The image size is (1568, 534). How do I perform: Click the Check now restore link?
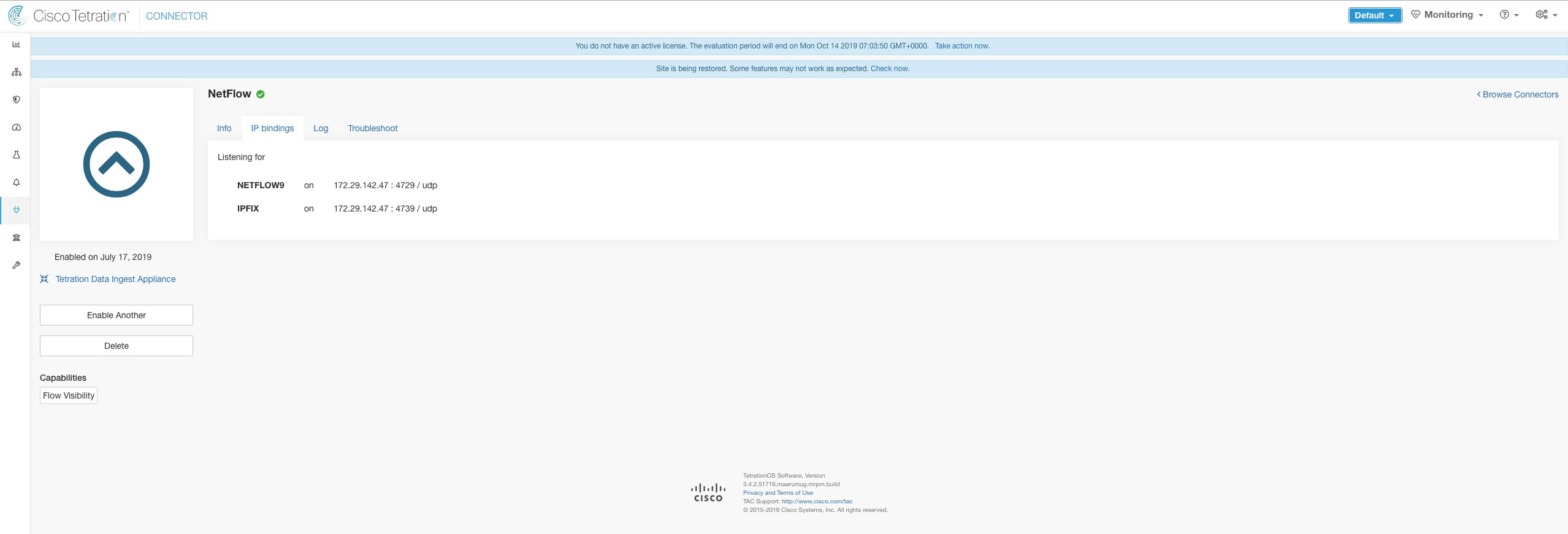tap(890, 69)
